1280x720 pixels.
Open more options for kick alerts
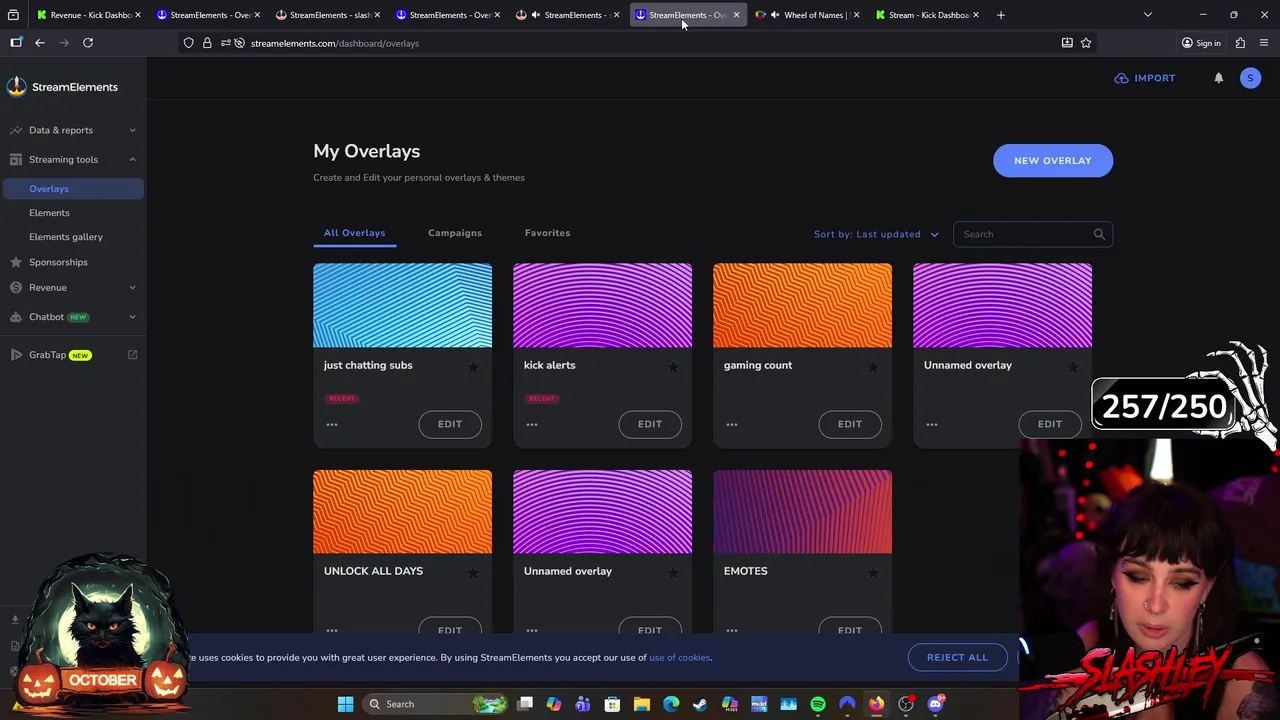pos(532,424)
